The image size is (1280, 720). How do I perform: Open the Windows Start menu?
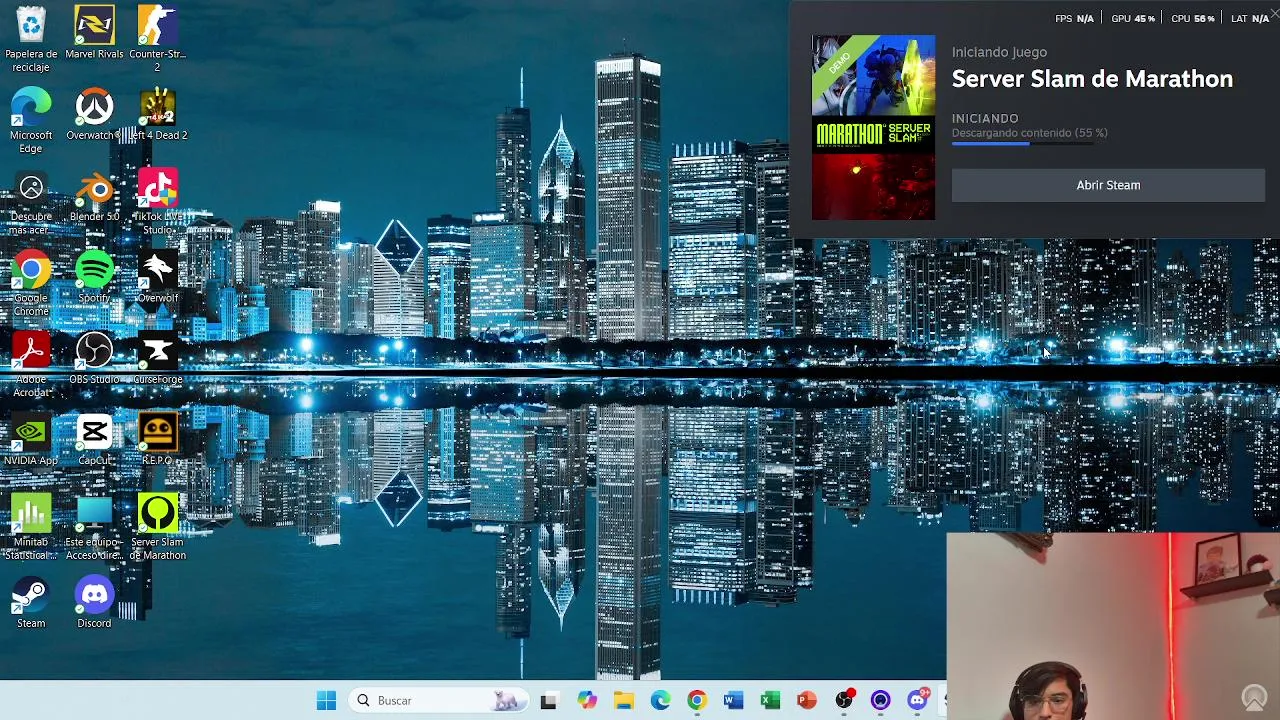pyautogui.click(x=326, y=701)
